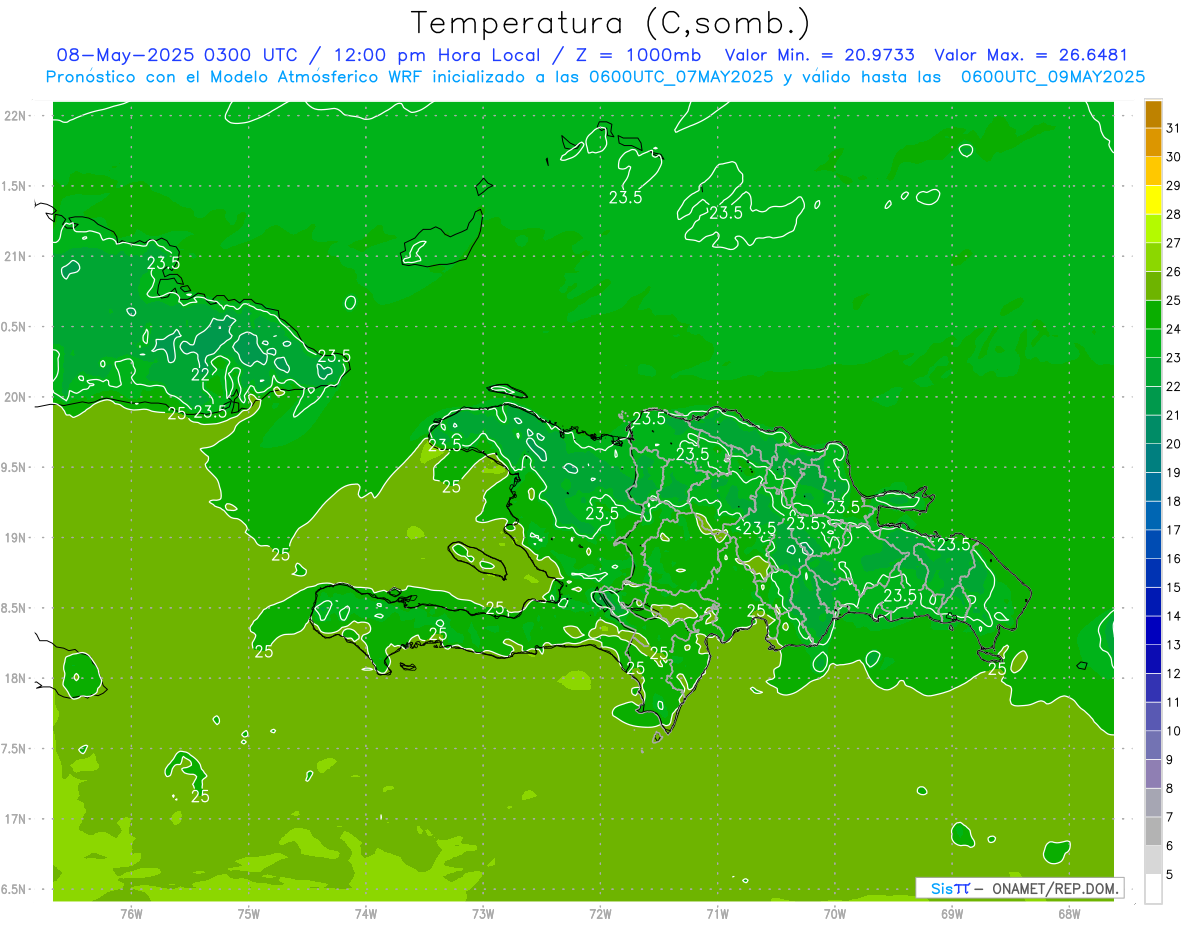Click the valid-until time "0600UTC_09MAY2025"
The width and height of the screenshot is (1200, 927).
1053,77
